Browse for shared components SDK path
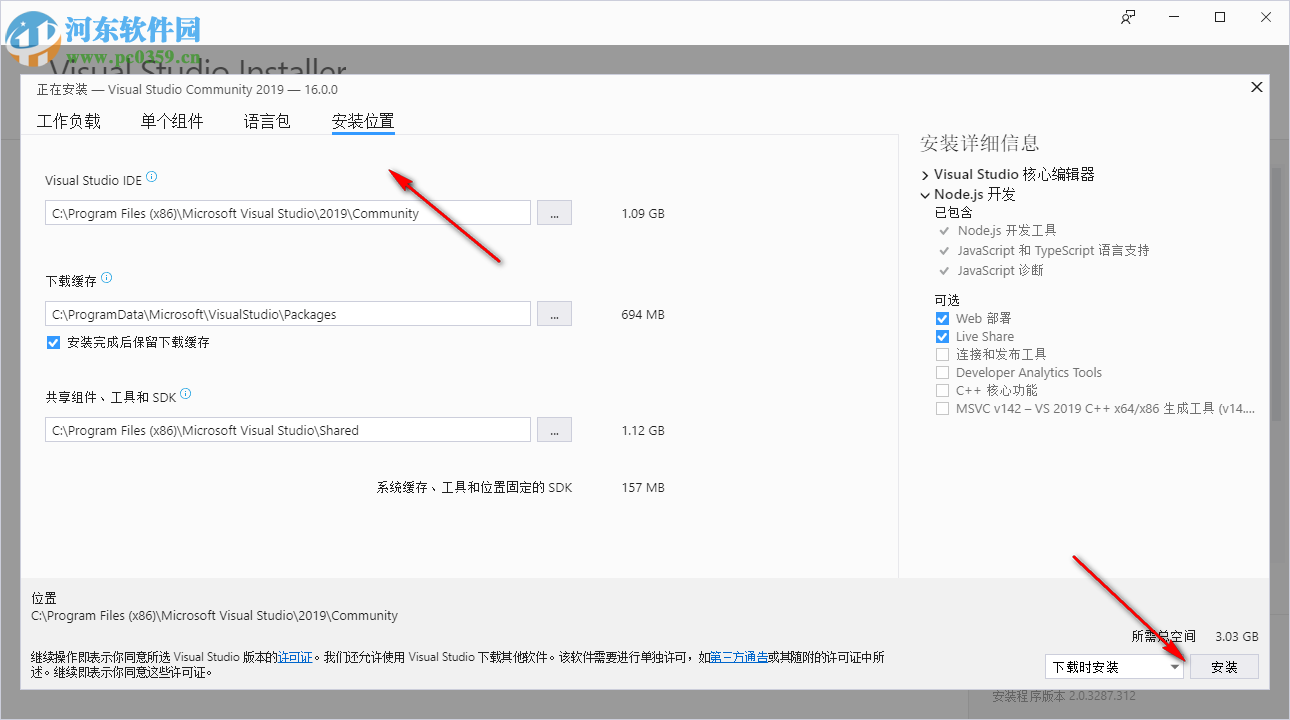 click(x=554, y=429)
